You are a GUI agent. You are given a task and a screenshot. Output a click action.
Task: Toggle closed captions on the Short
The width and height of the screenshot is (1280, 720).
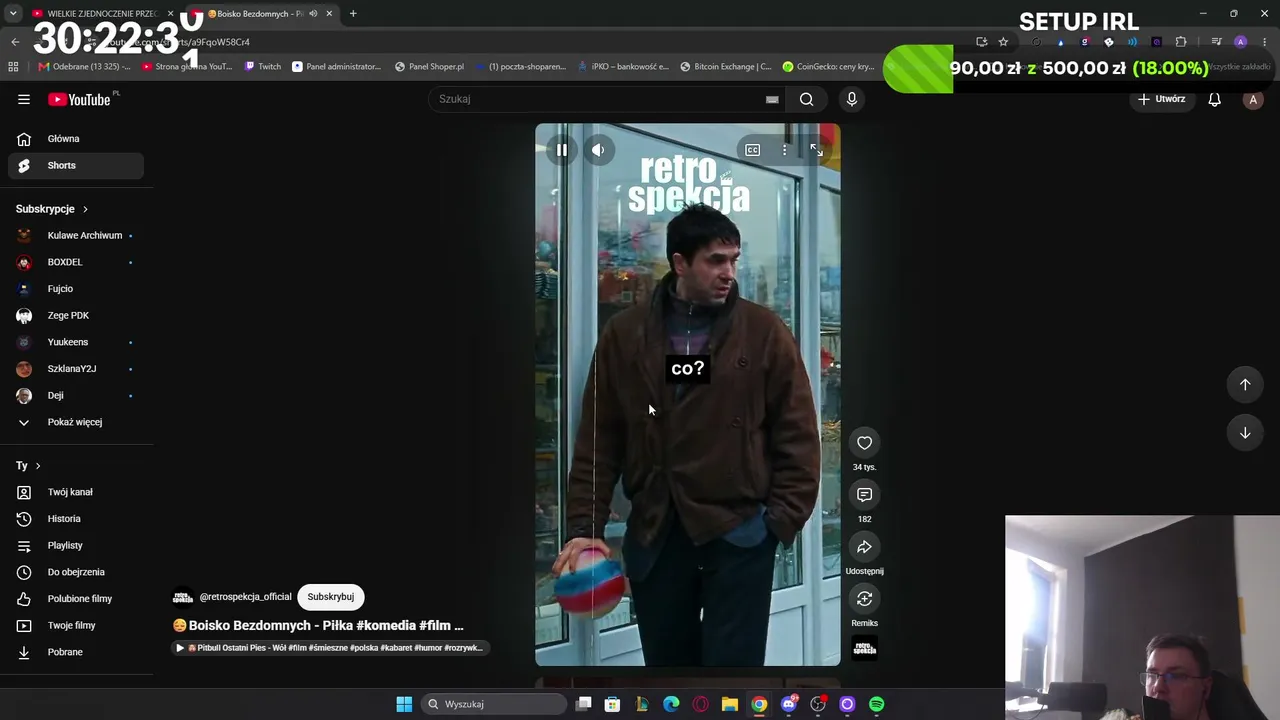click(x=753, y=150)
